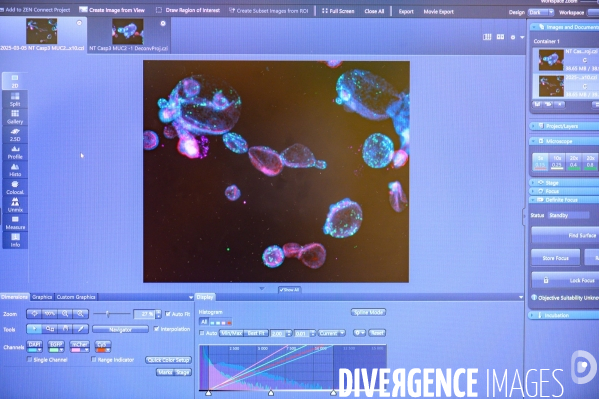Open the Unmix view icon

15,205
